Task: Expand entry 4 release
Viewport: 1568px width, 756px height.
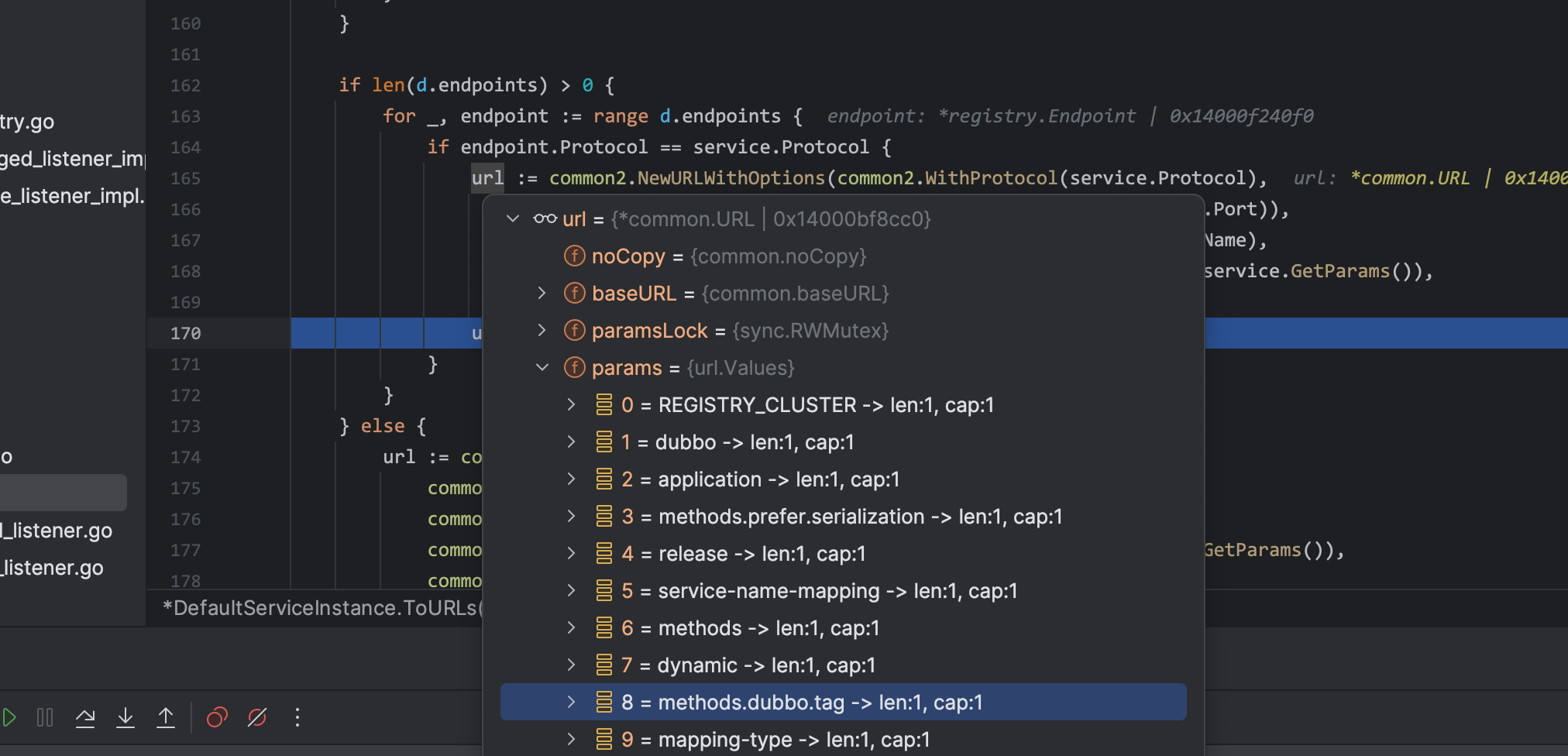Action: click(571, 553)
